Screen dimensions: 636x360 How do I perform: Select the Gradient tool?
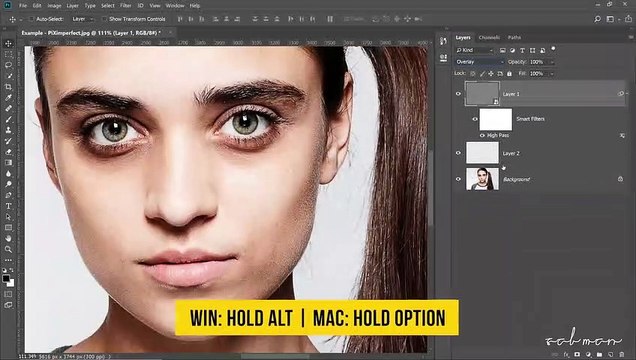coord(8,163)
